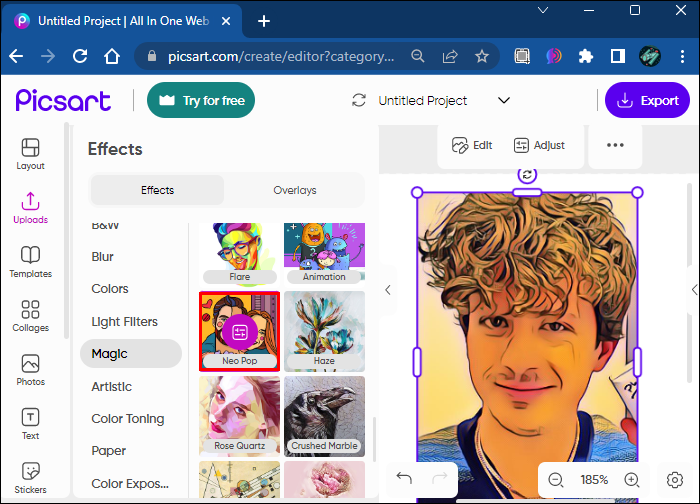
Task: Select the Color Exposure category
Action: [x=130, y=483]
